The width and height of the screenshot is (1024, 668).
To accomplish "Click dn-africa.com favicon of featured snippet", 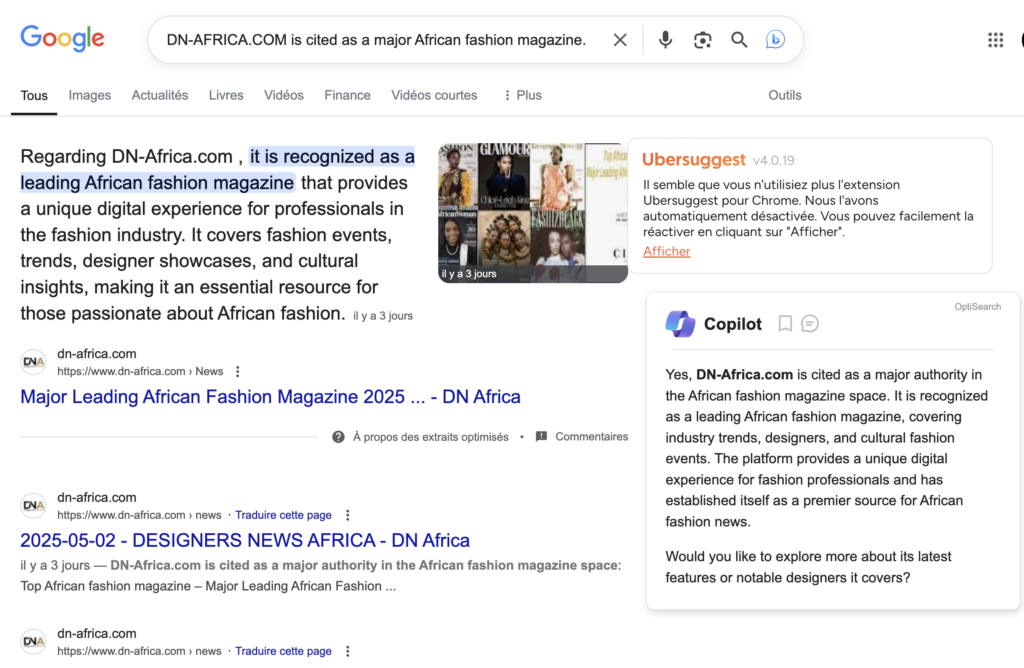I will [33, 362].
